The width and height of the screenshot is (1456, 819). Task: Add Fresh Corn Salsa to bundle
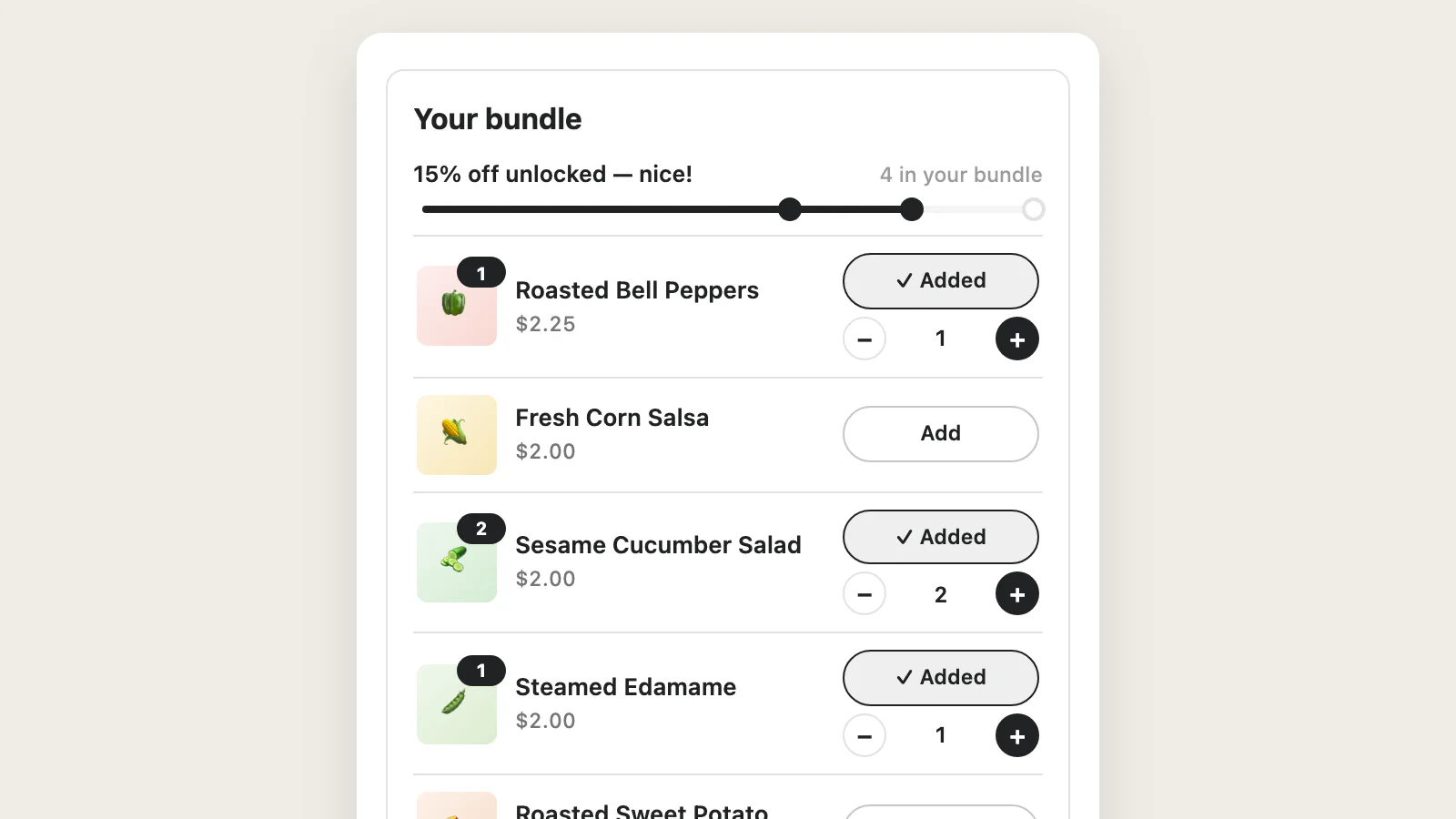(x=941, y=434)
